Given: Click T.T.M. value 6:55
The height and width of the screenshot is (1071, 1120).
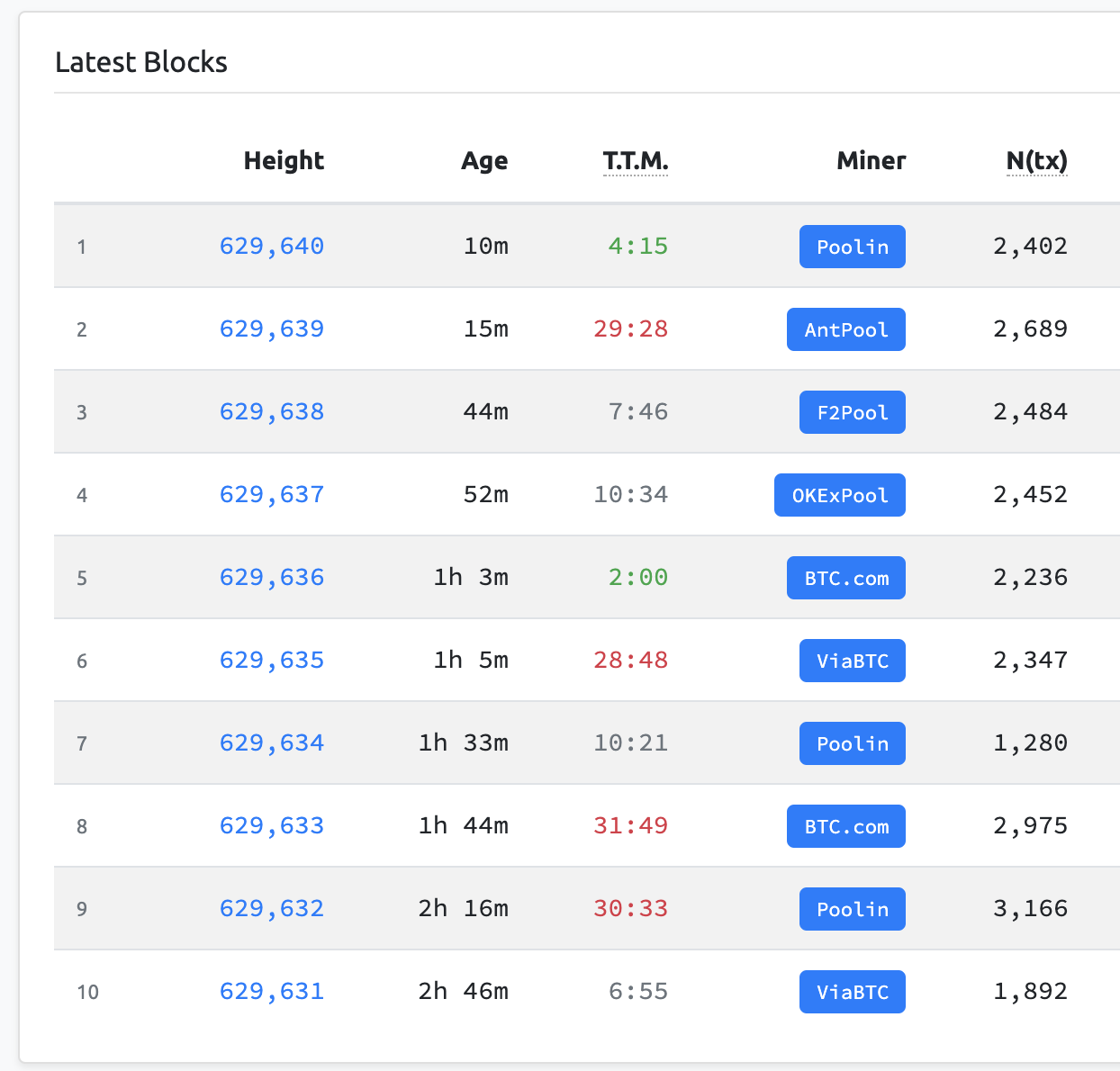Looking at the screenshot, I should pos(638,991).
